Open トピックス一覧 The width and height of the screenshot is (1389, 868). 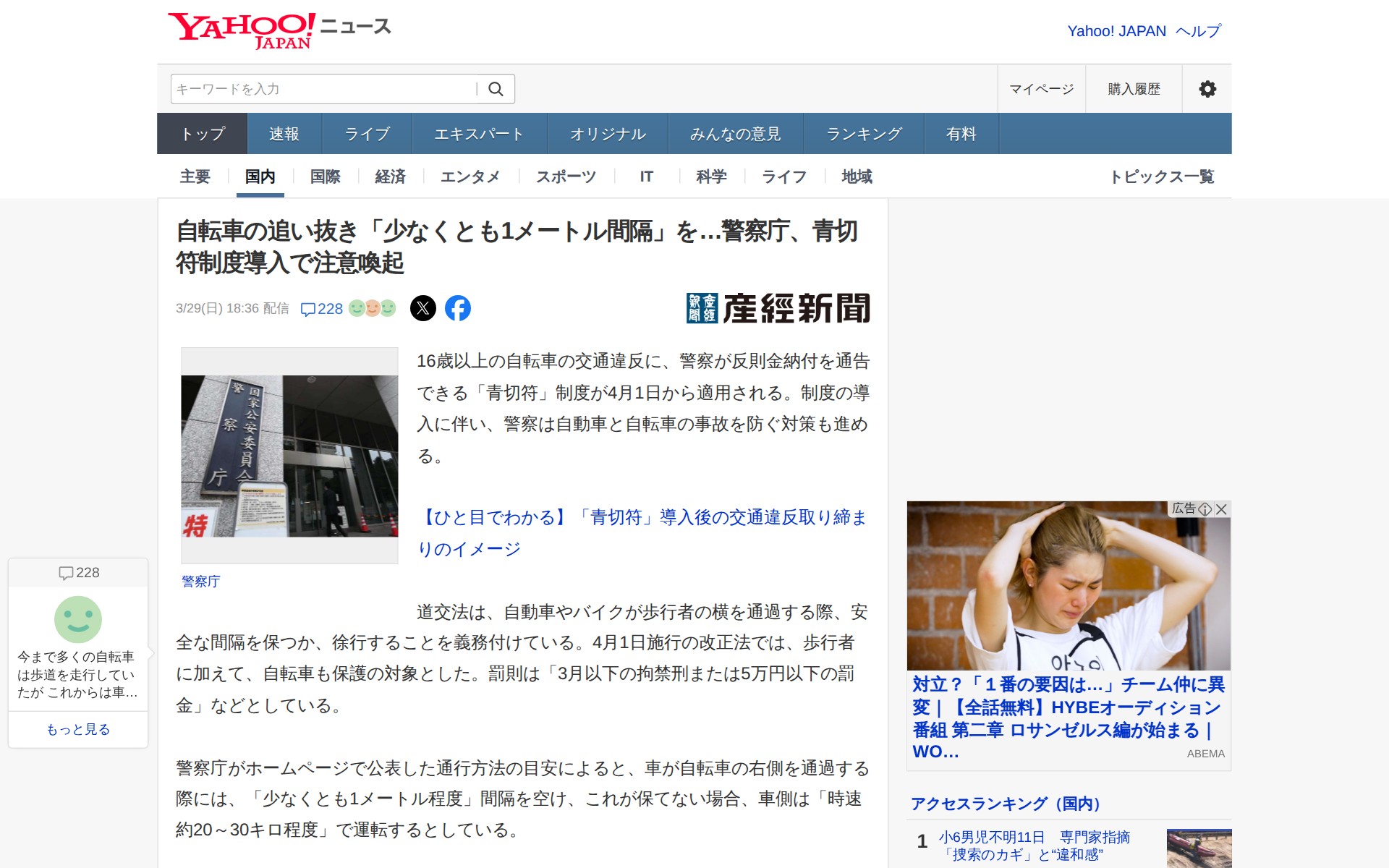click(x=1164, y=176)
